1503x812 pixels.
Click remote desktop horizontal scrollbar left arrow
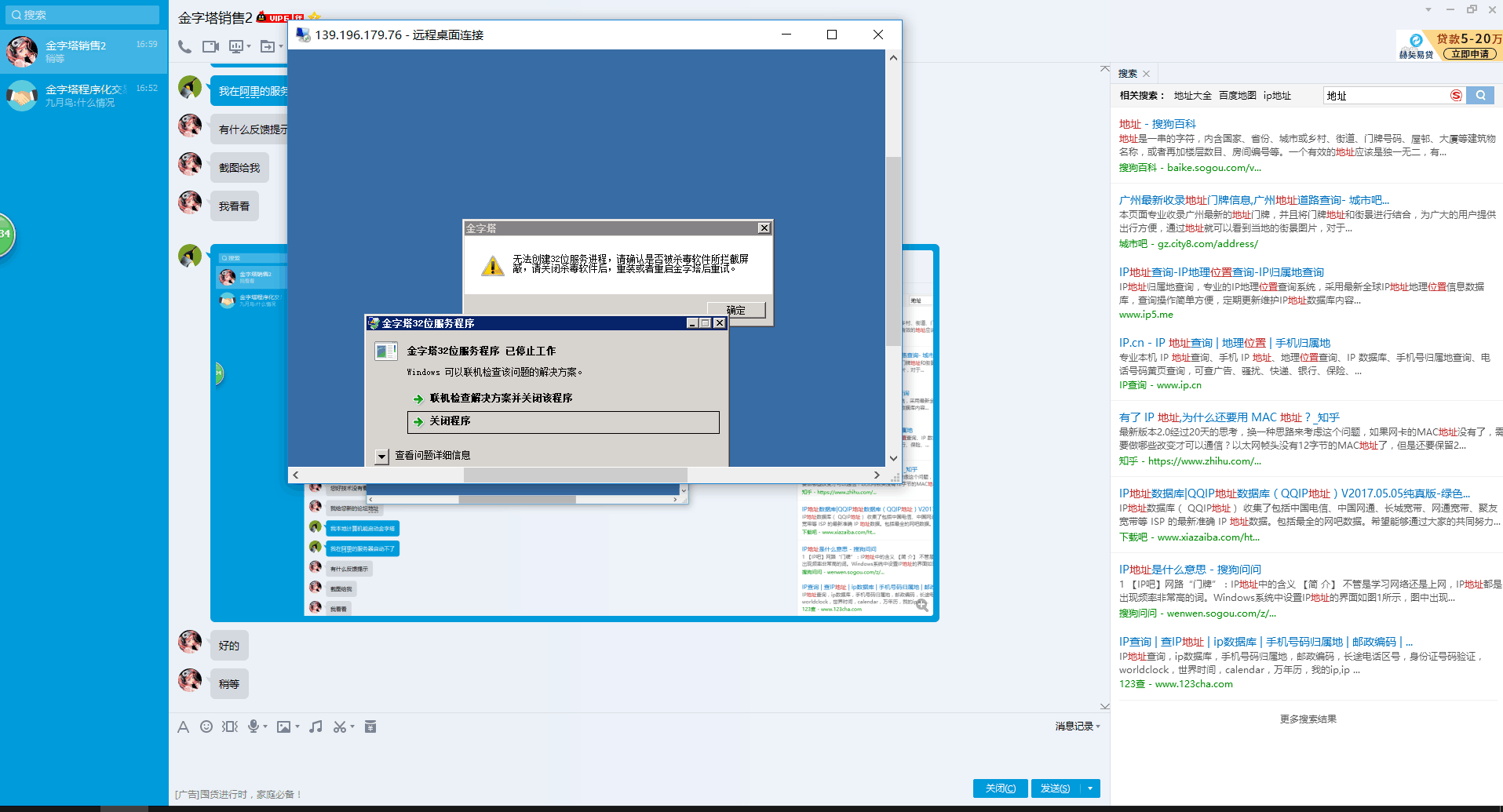(295, 475)
